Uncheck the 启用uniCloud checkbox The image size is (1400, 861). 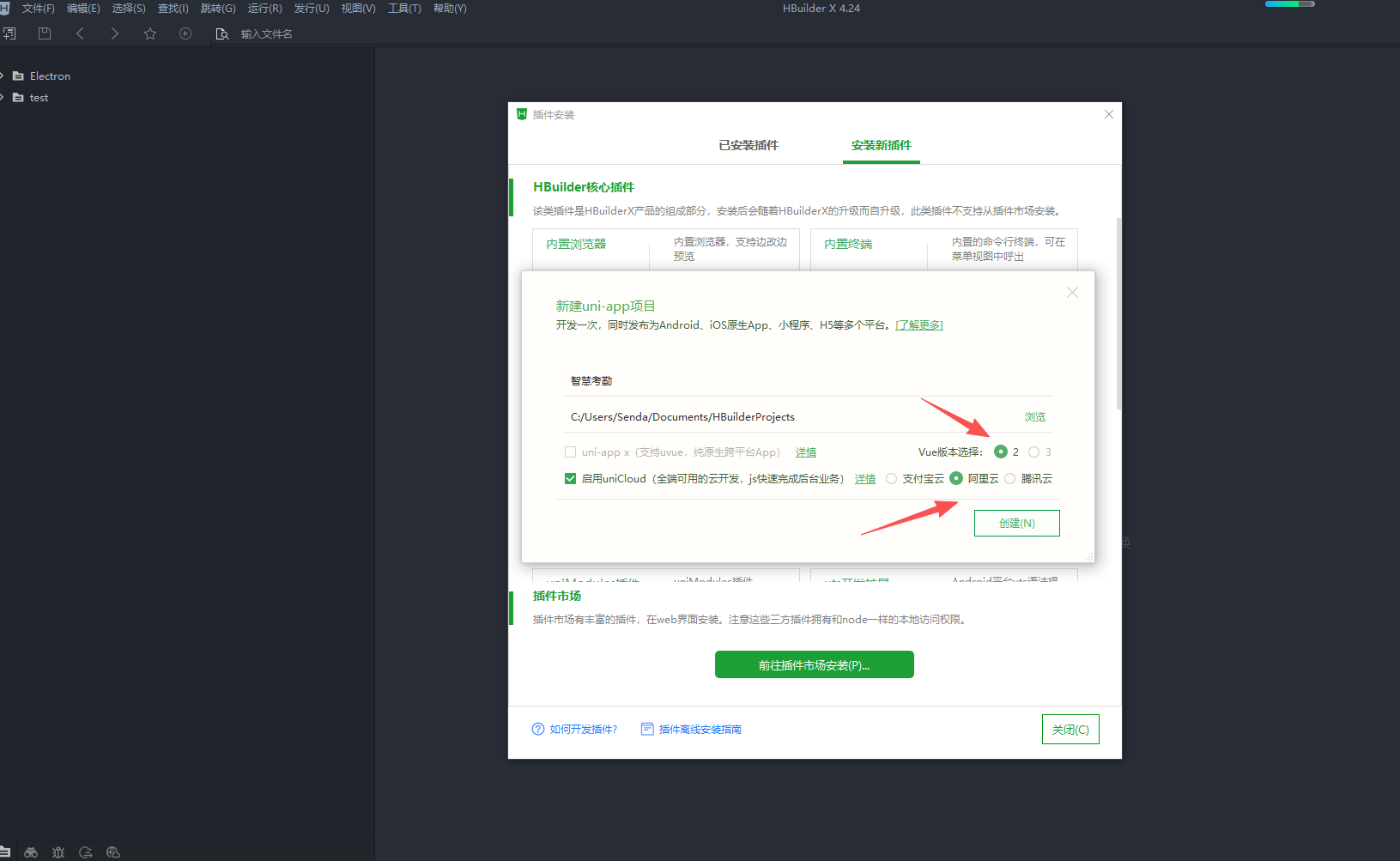[570, 479]
